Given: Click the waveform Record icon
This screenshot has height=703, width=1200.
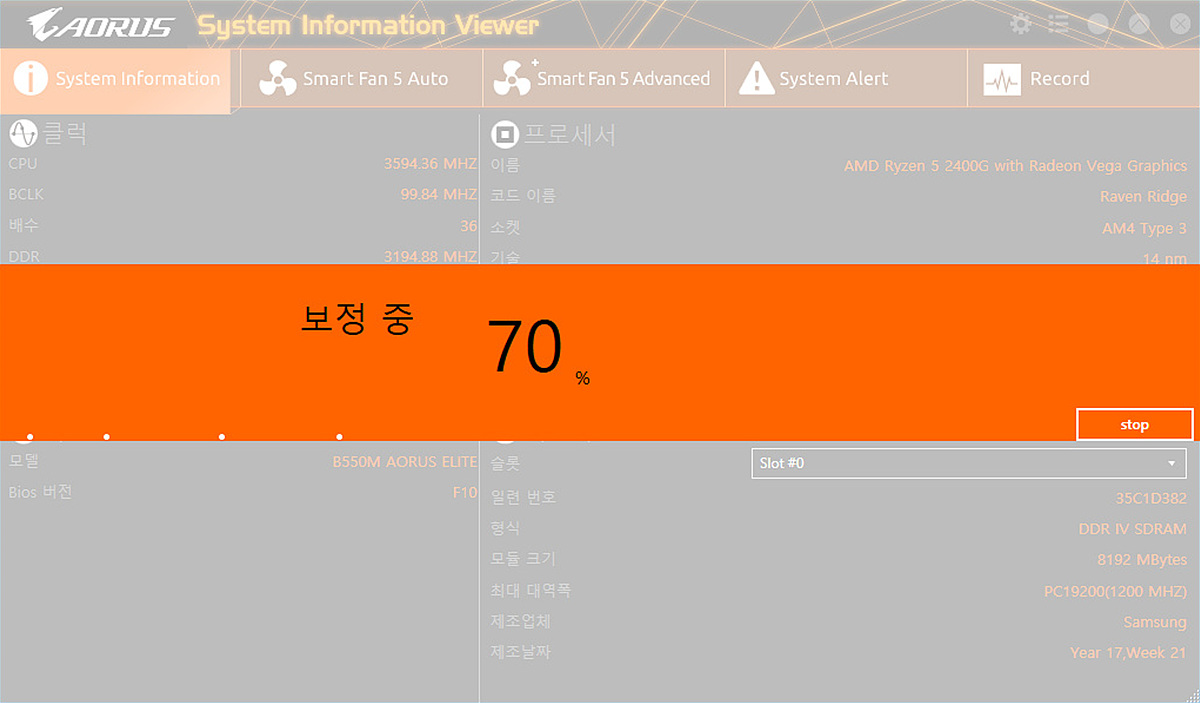Looking at the screenshot, I should coord(1001,80).
